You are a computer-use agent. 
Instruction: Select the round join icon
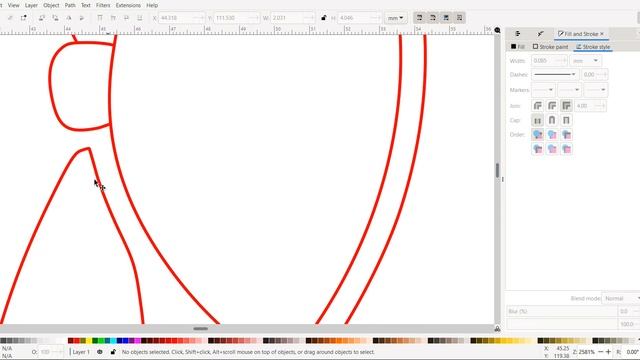552,106
